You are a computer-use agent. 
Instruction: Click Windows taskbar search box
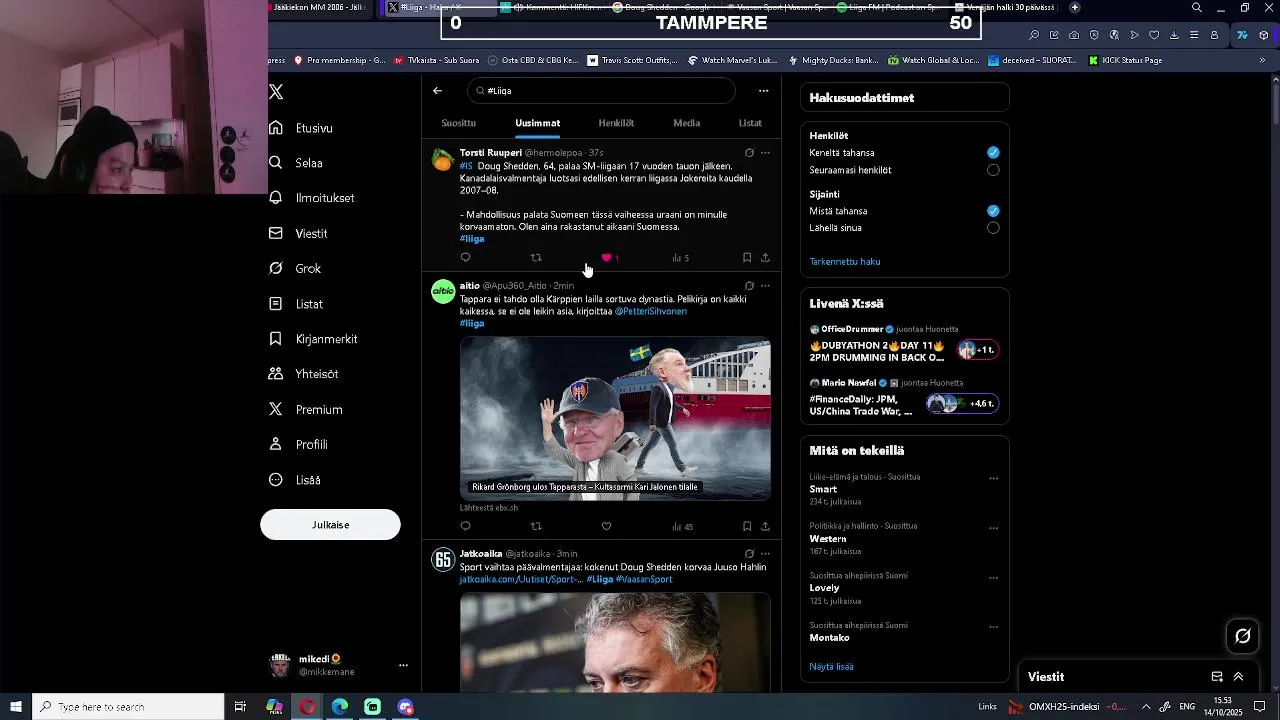128,707
